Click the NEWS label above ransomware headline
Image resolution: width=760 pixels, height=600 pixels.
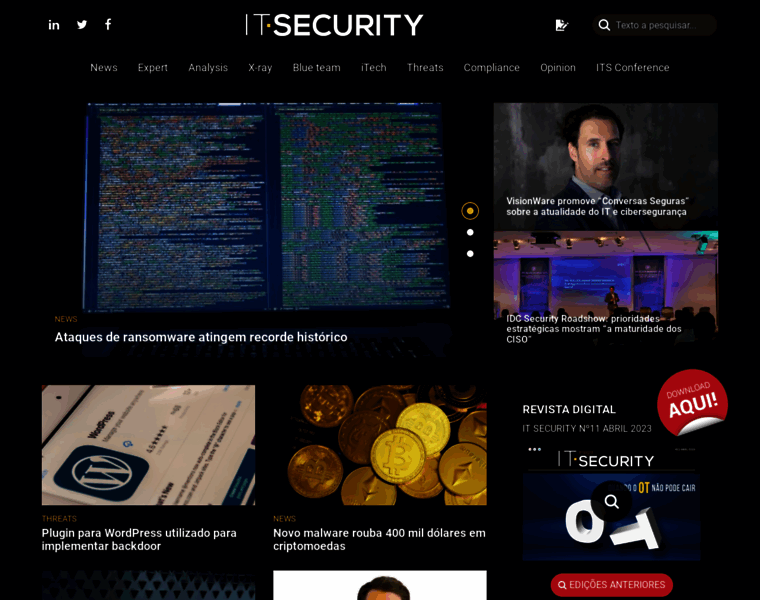coord(66,319)
